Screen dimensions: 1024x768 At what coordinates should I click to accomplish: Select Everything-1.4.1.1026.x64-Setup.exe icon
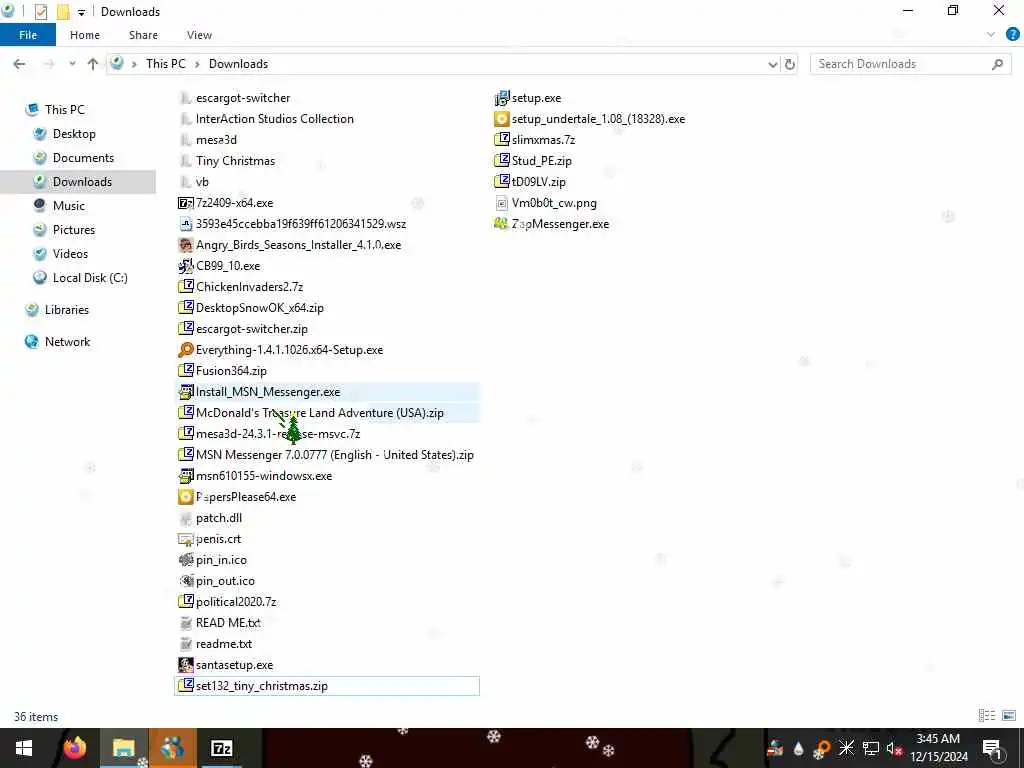186,350
